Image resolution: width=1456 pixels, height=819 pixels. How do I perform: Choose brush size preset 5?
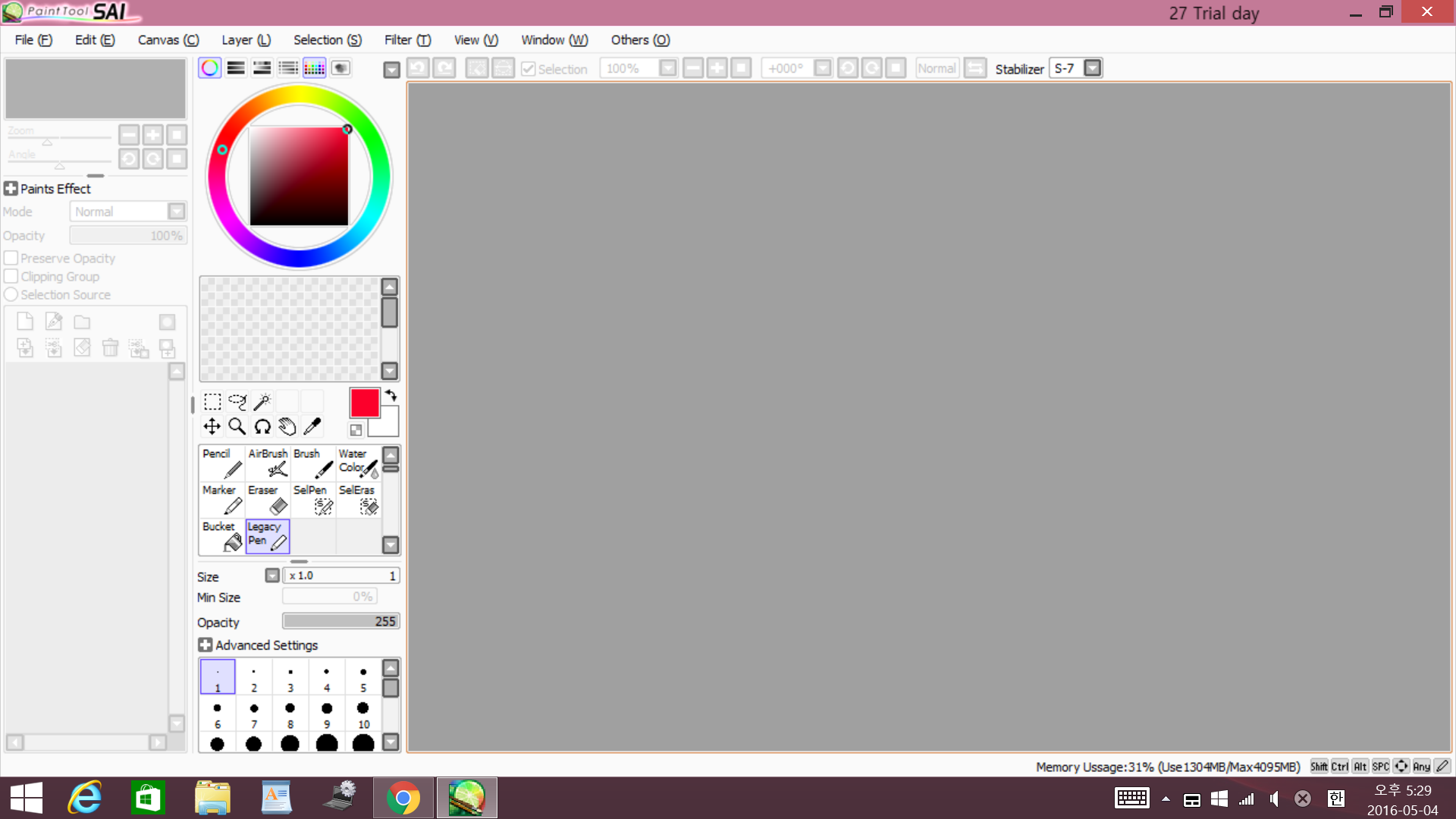(x=363, y=677)
